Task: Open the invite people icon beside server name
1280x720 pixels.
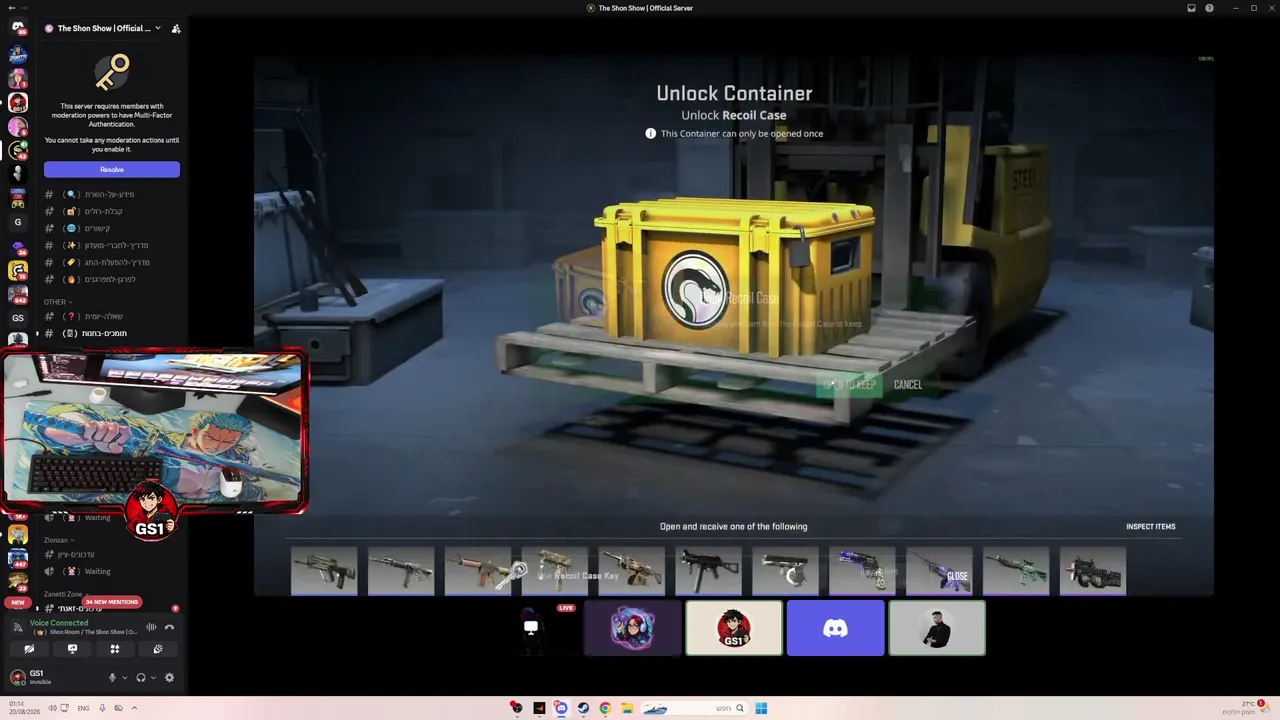Action: click(176, 28)
